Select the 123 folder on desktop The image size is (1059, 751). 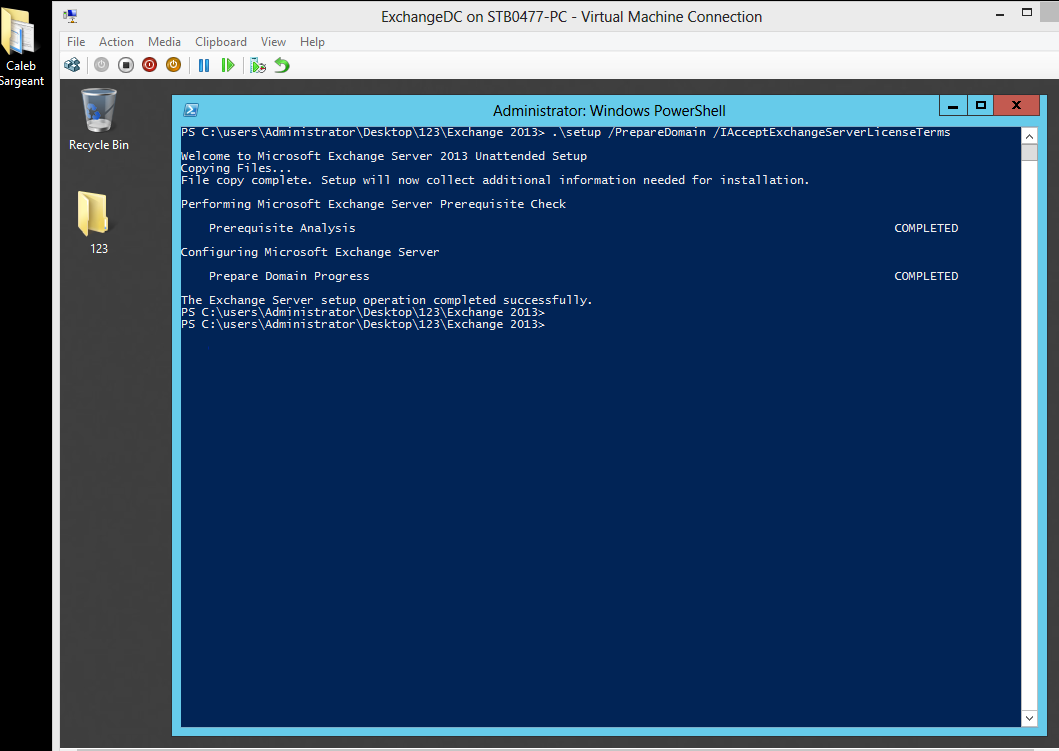[x=94, y=223]
